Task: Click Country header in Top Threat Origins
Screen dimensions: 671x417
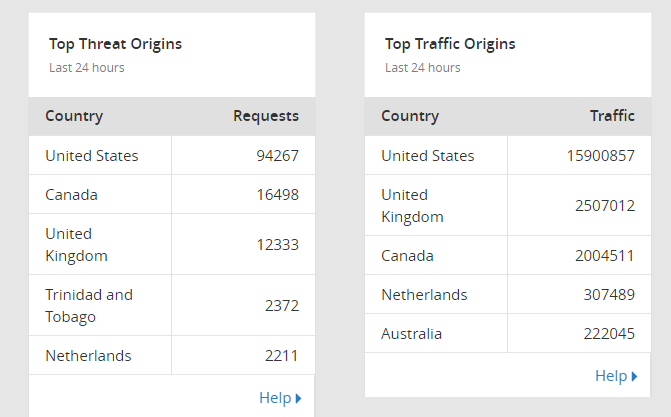Action: pos(74,116)
